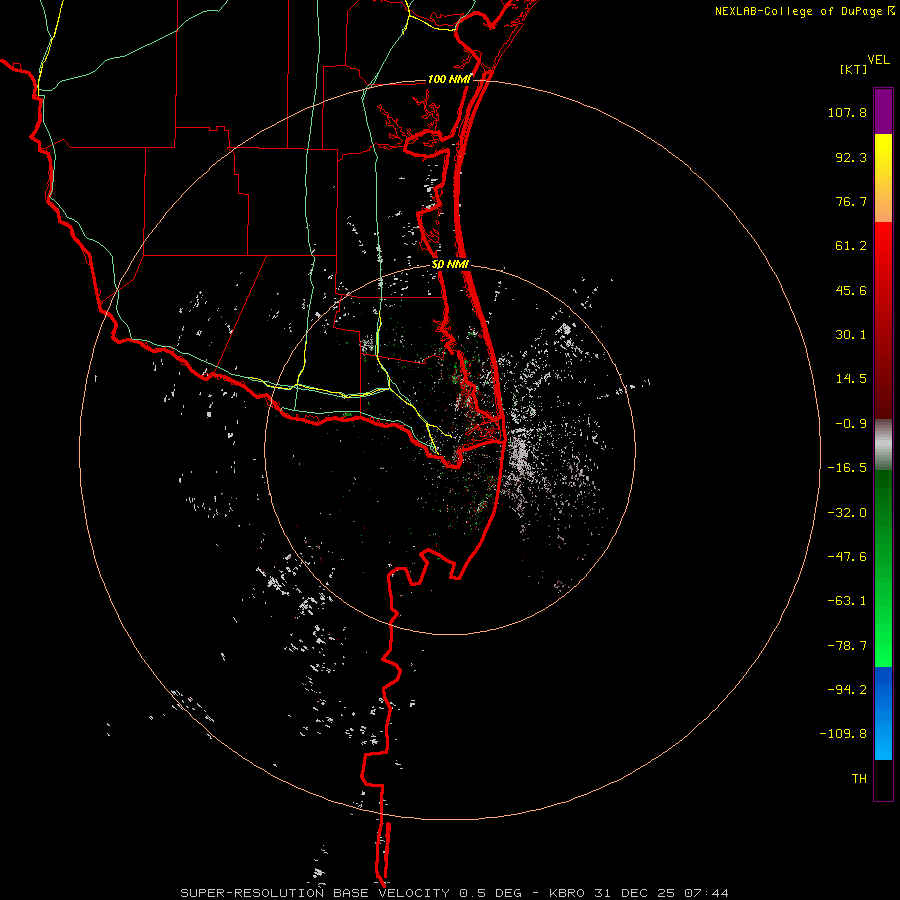The height and width of the screenshot is (900, 900).
Task: Click the 14.5 legend value
Action: (x=851, y=379)
